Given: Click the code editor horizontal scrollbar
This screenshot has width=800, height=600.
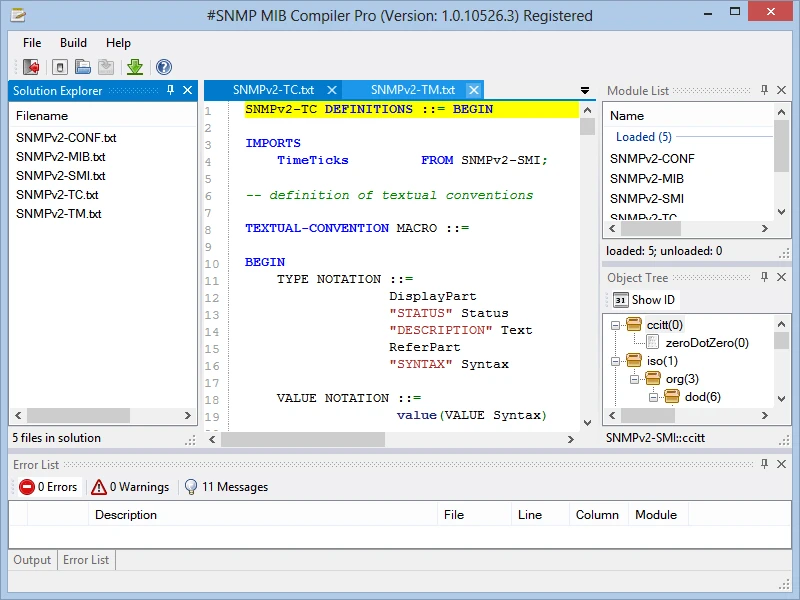Looking at the screenshot, I should coord(302,439).
